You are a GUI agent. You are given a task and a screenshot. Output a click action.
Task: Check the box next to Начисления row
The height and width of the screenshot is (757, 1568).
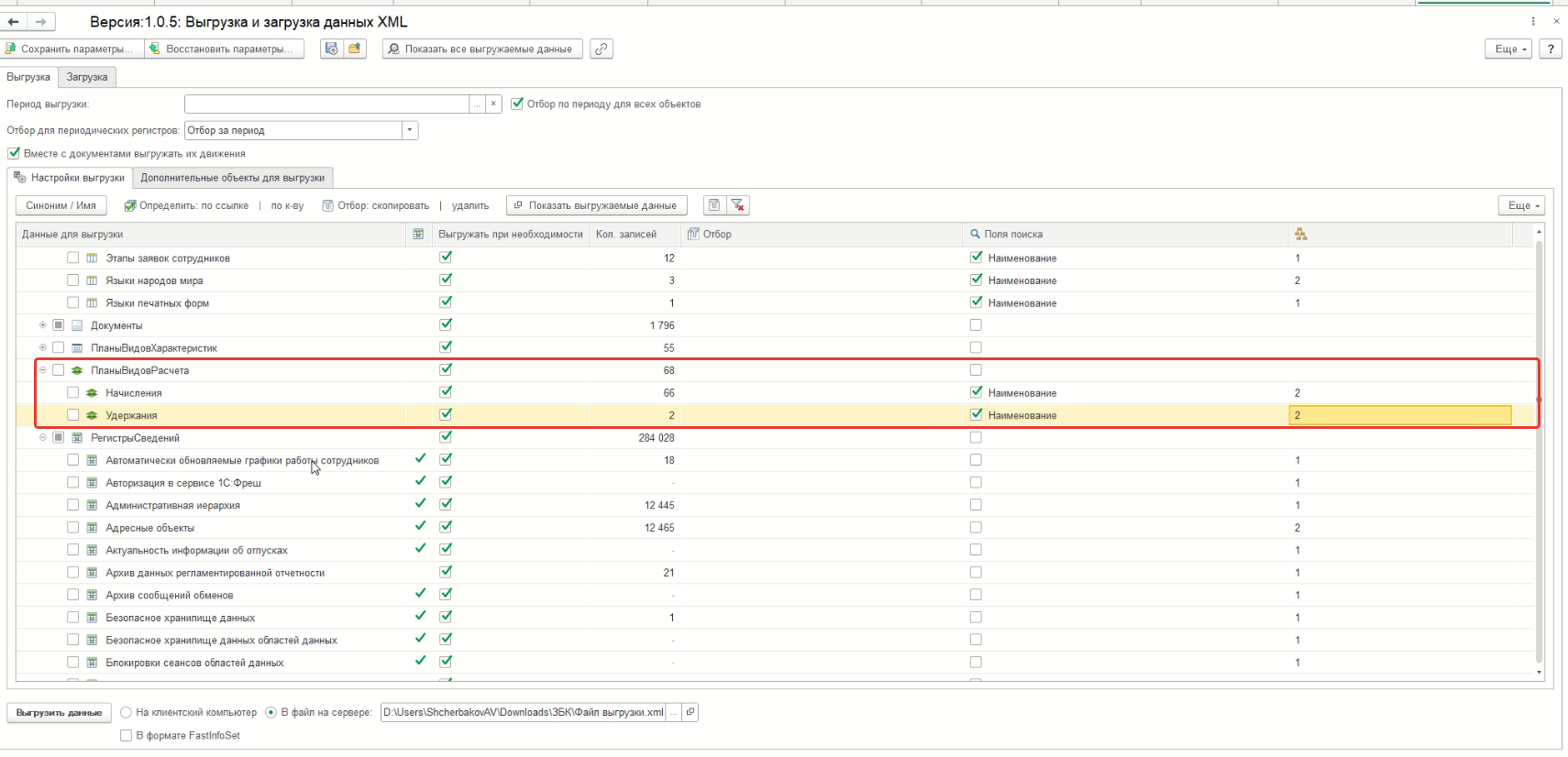click(x=73, y=393)
